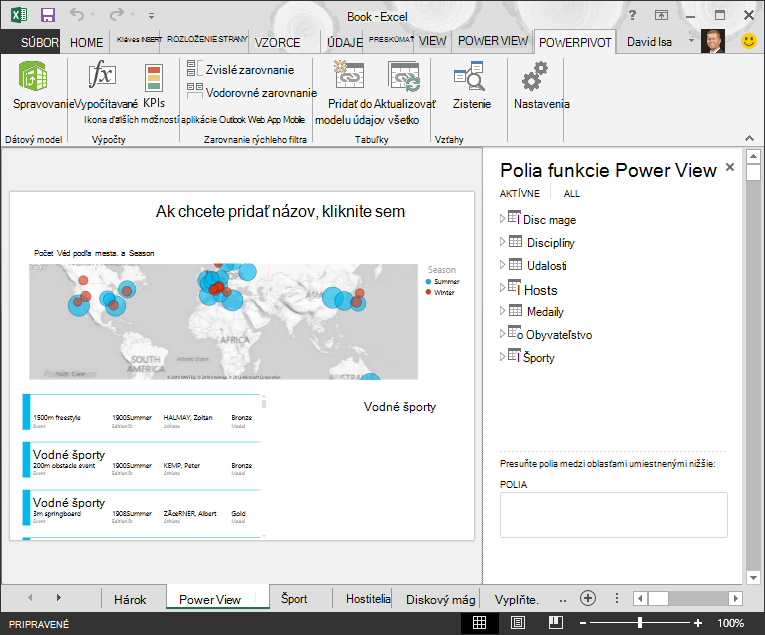
Task: Expand the Disciplíny table
Action: [503, 241]
